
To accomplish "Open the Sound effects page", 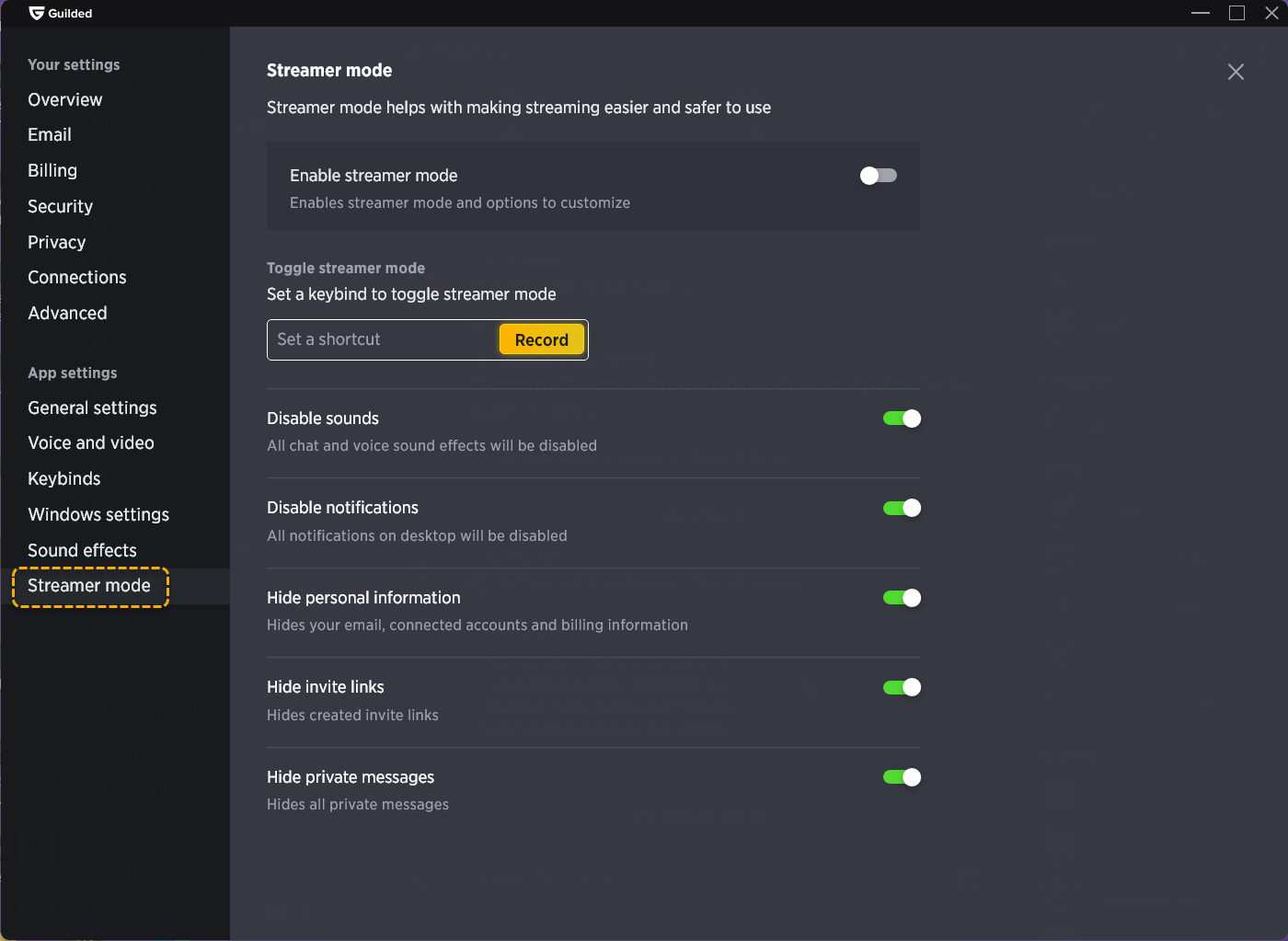I will [x=83, y=550].
